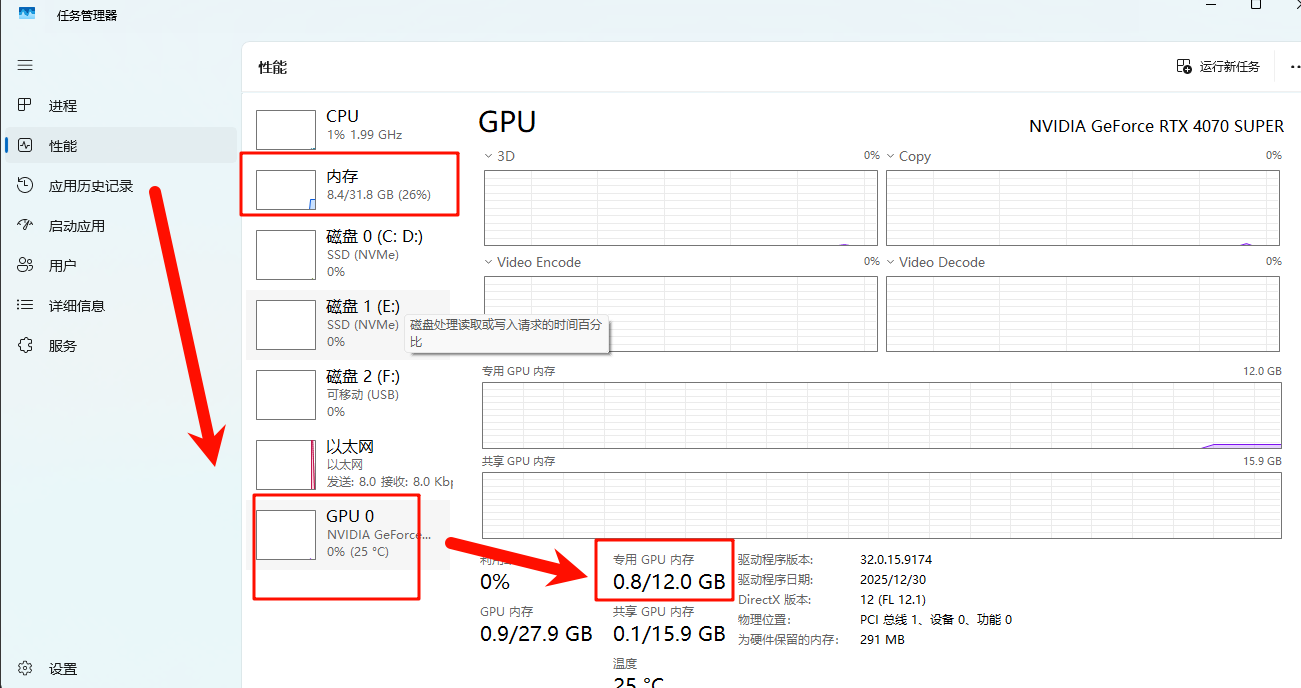Expand the Video Encode engine dropdown
Image resolution: width=1301 pixels, height=688 pixels.
coord(488,262)
